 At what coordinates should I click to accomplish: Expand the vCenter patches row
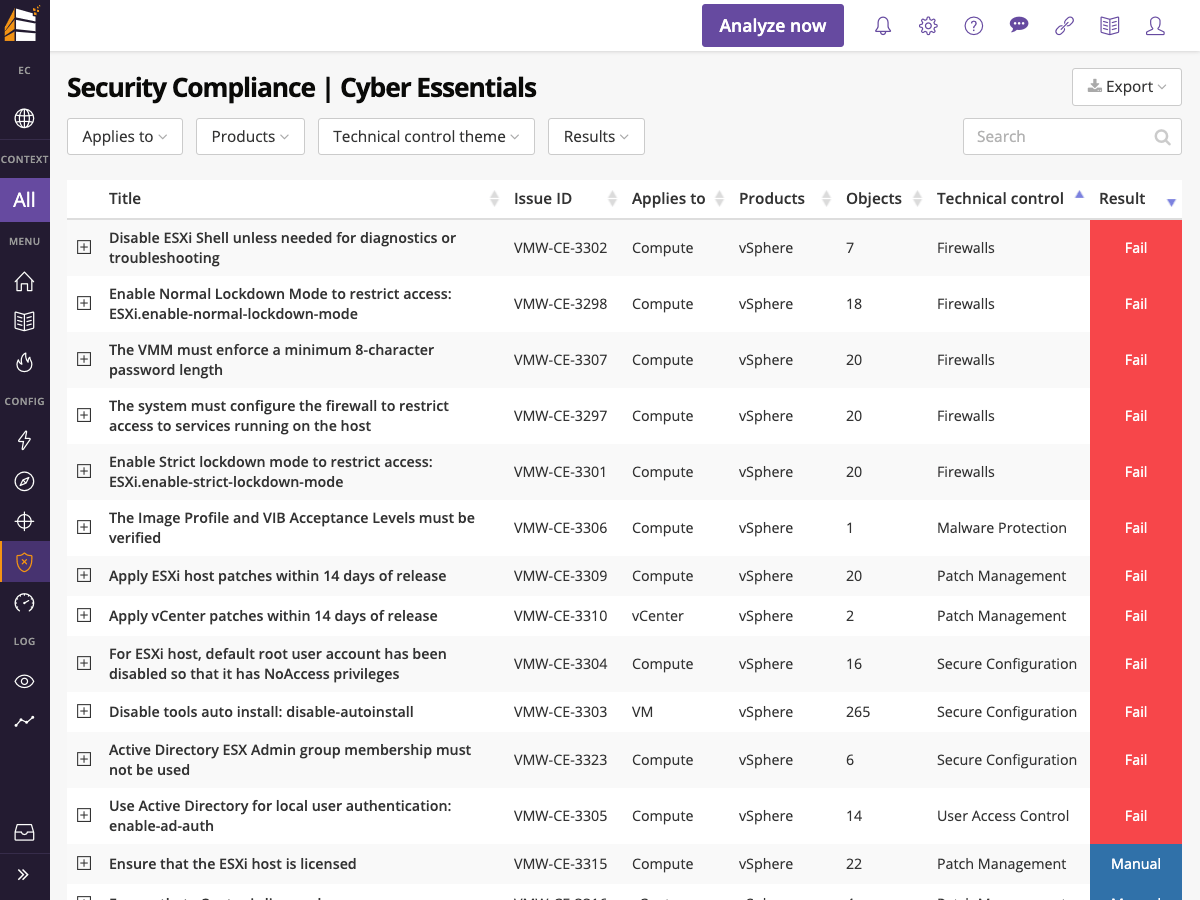coord(84,615)
